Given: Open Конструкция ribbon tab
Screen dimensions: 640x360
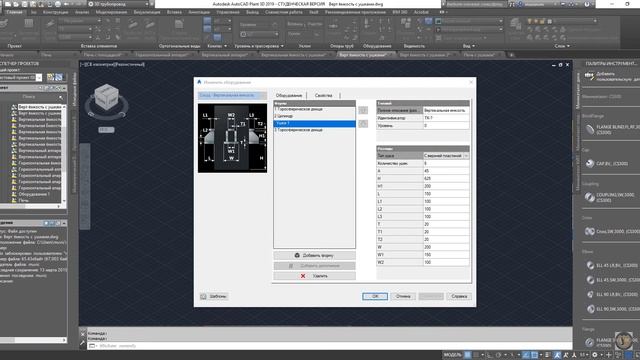Looking at the screenshot, I should click(x=55, y=12).
